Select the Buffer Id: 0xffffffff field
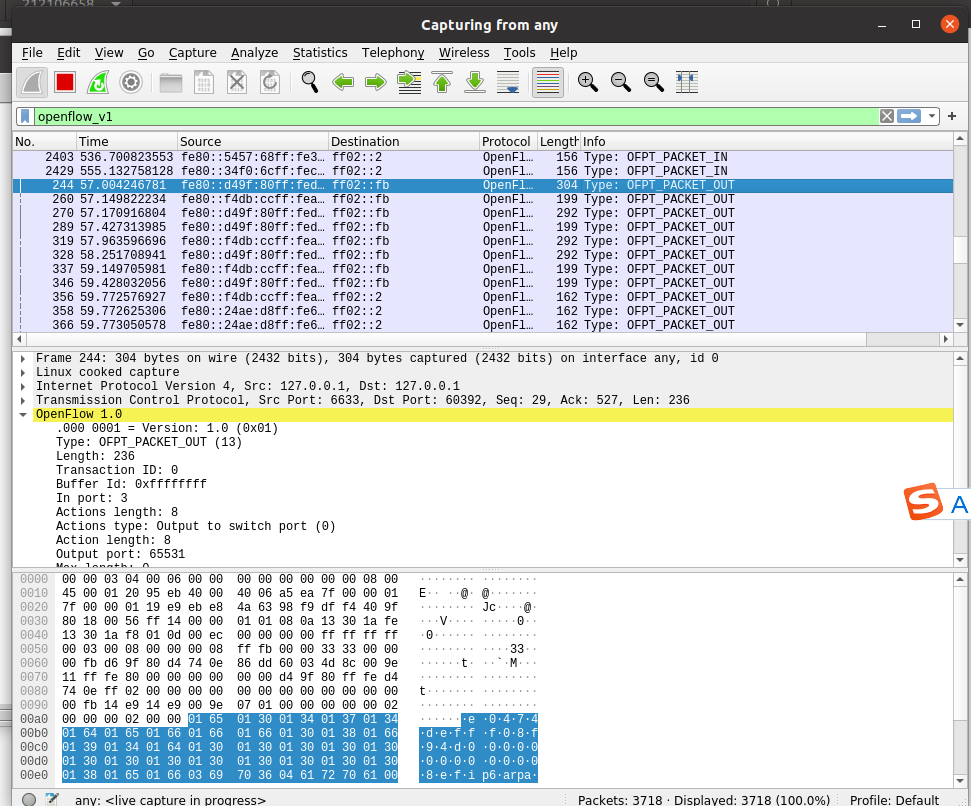Screen dimensions: 971x806 (131, 484)
